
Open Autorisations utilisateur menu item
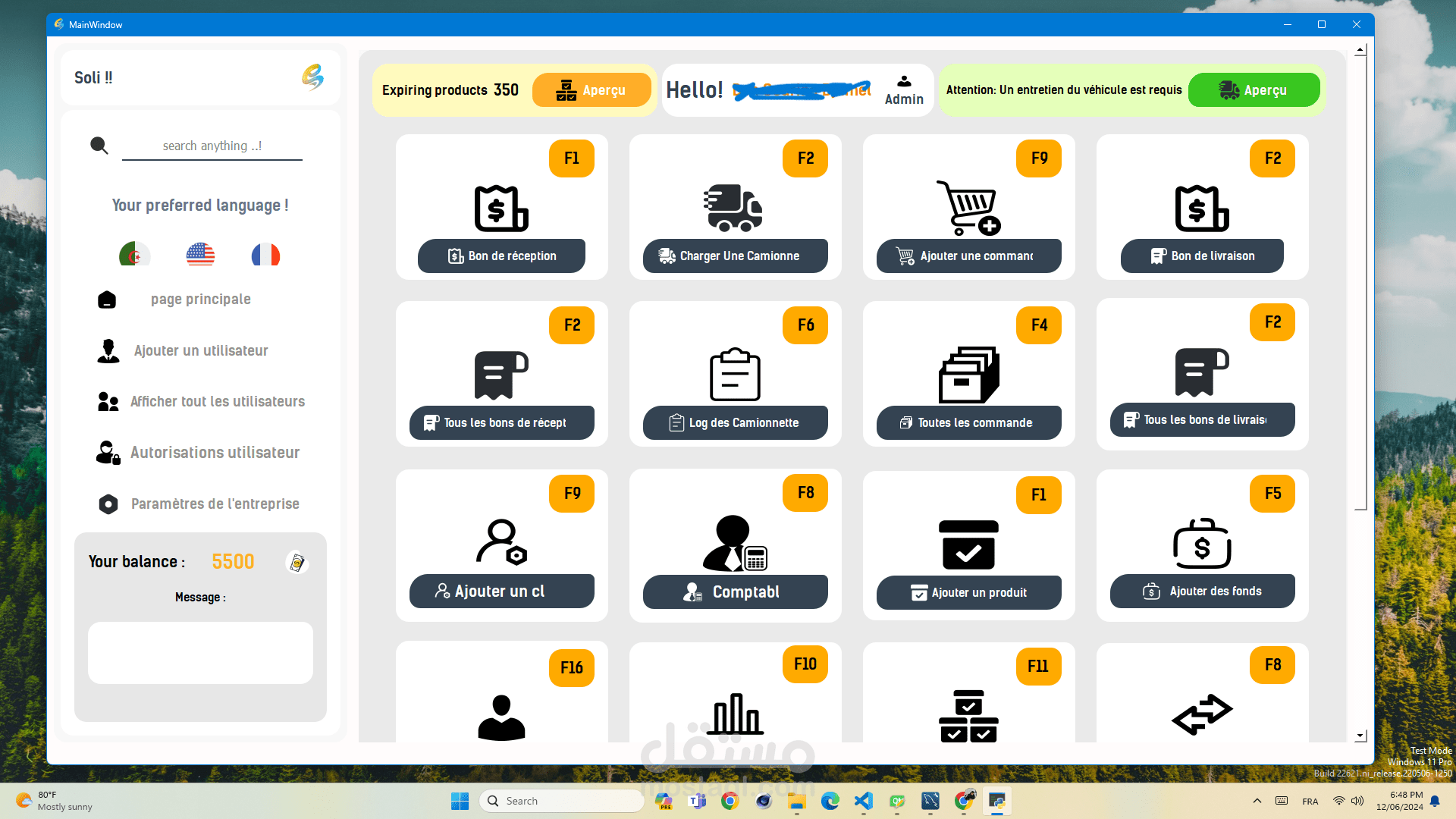coord(215,453)
